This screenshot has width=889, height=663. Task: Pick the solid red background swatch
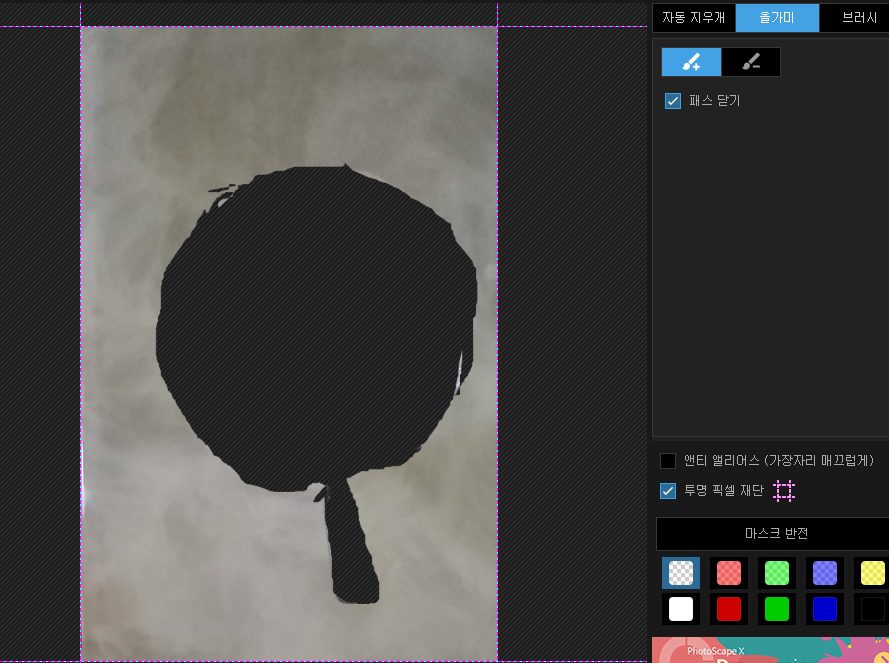(x=729, y=609)
